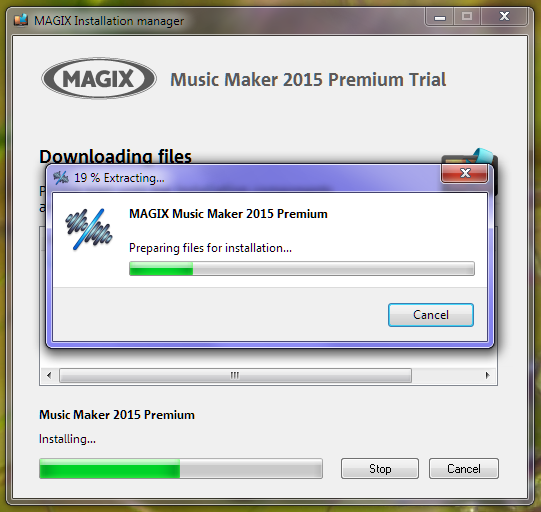Click the MAGIX oval logo
This screenshot has height=512, width=541.
pyautogui.click(x=99, y=78)
